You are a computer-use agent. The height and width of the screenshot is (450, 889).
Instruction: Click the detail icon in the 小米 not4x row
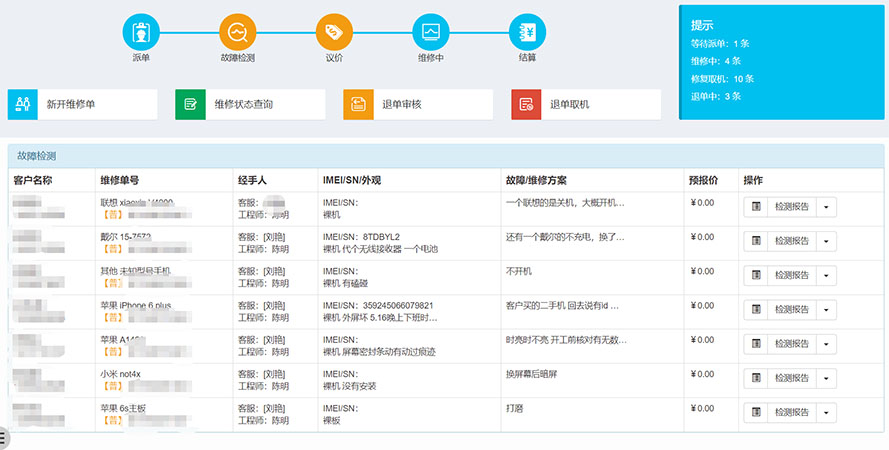[756, 378]
